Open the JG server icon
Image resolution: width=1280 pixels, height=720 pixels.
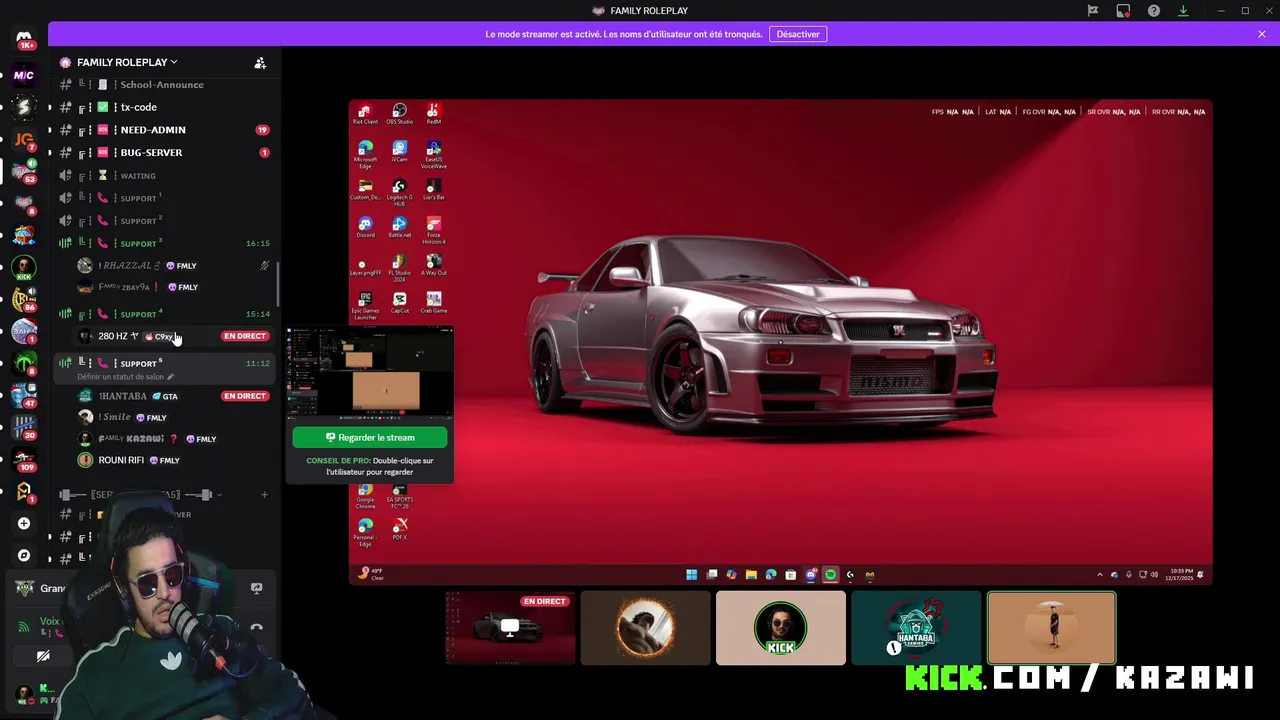click(24, 139)
